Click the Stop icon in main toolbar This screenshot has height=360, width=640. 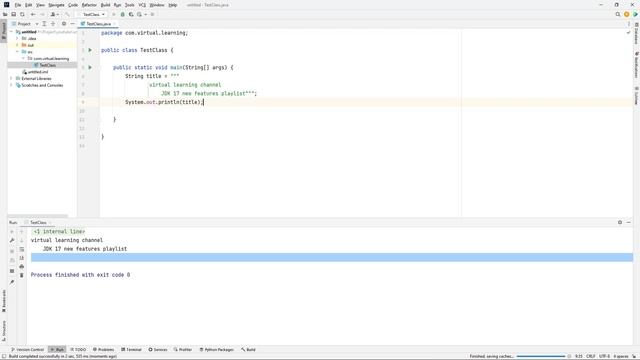(152, 14)
